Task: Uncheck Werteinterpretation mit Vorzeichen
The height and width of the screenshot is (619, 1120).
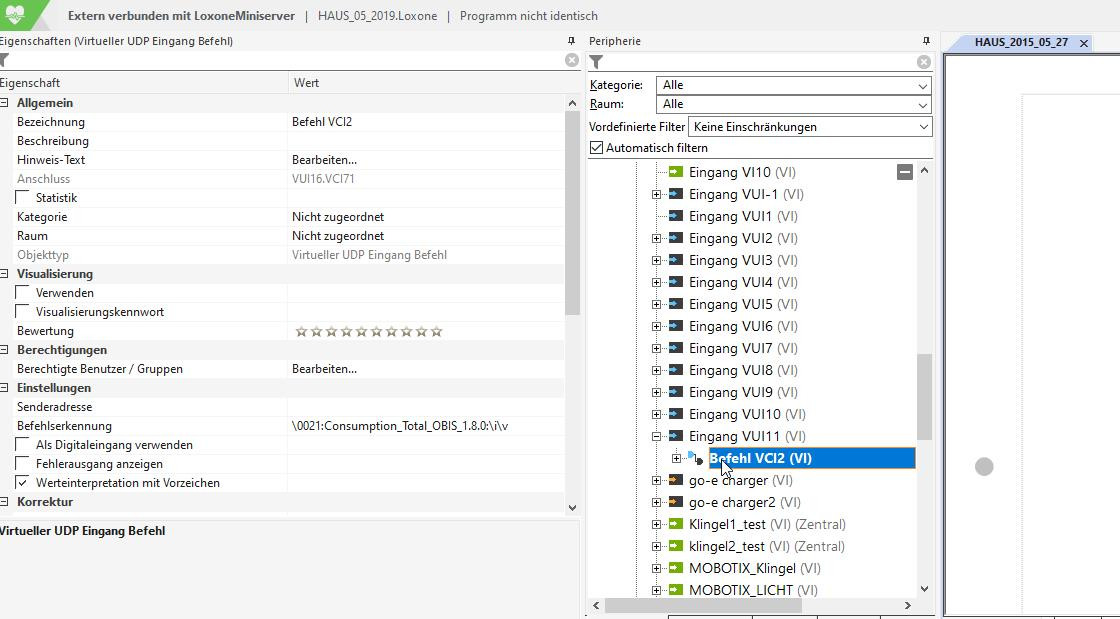Action: [23, 483]
